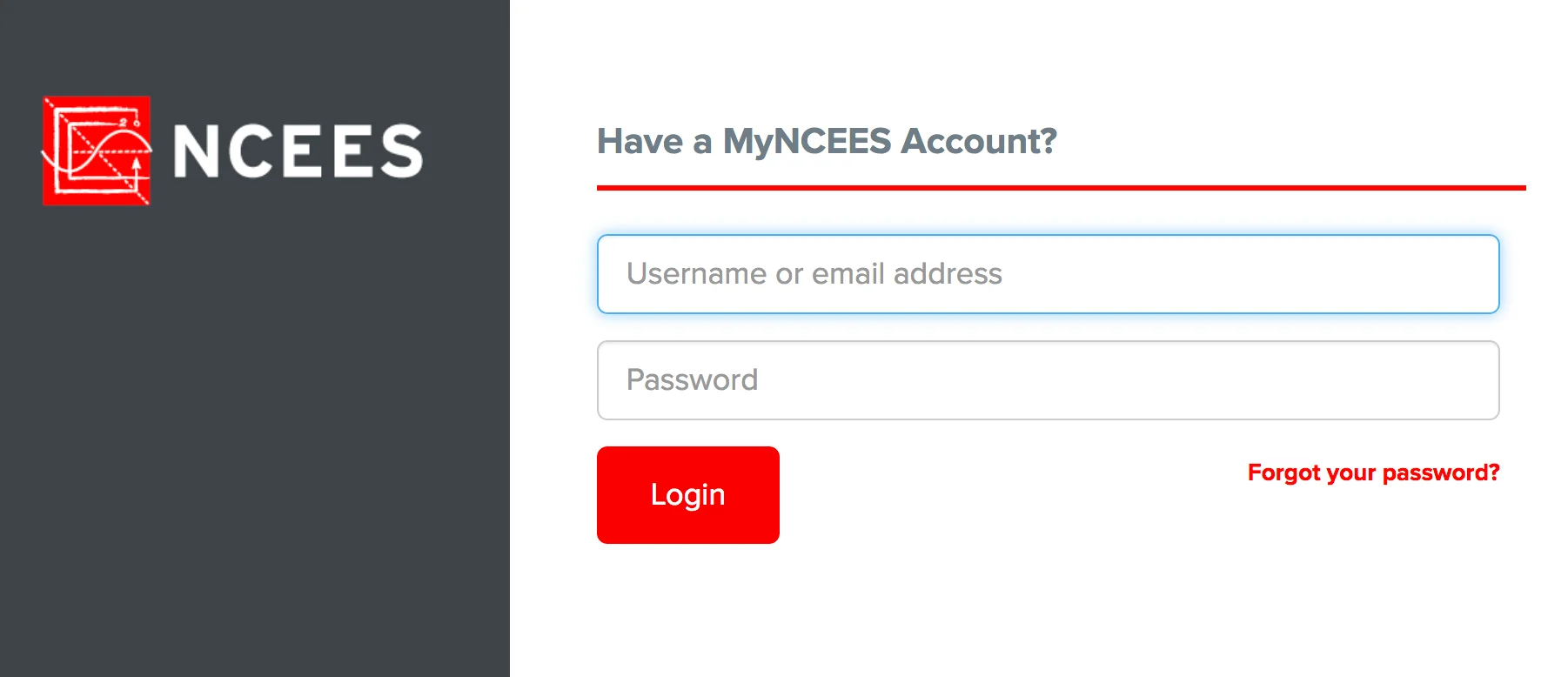Click the word "password?" in the reset link
This screenshot has height=677, width=1568.
pos(1441,473)
